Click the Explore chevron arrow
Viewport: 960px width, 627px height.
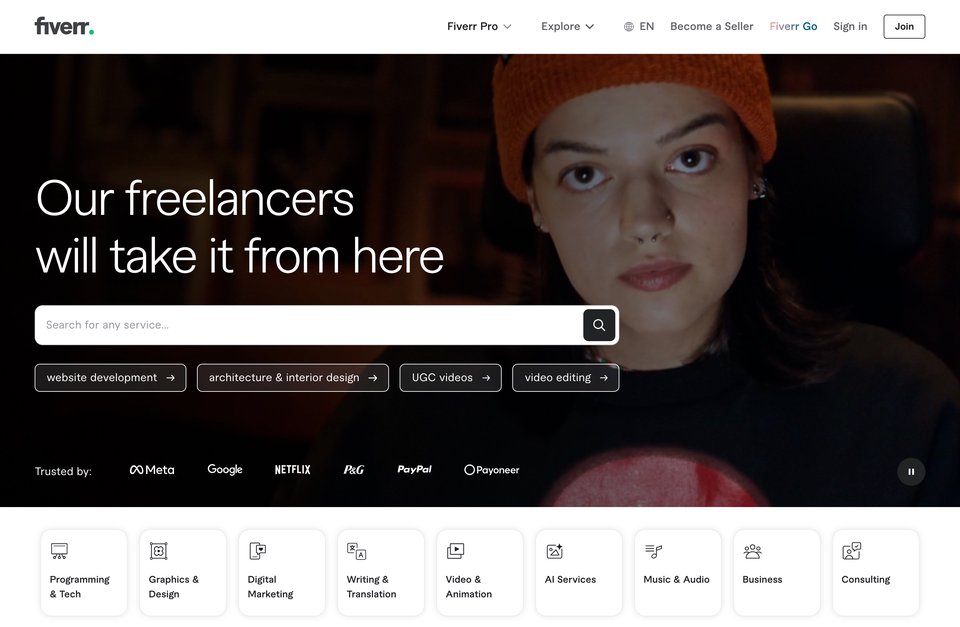(x=590, y=27)
